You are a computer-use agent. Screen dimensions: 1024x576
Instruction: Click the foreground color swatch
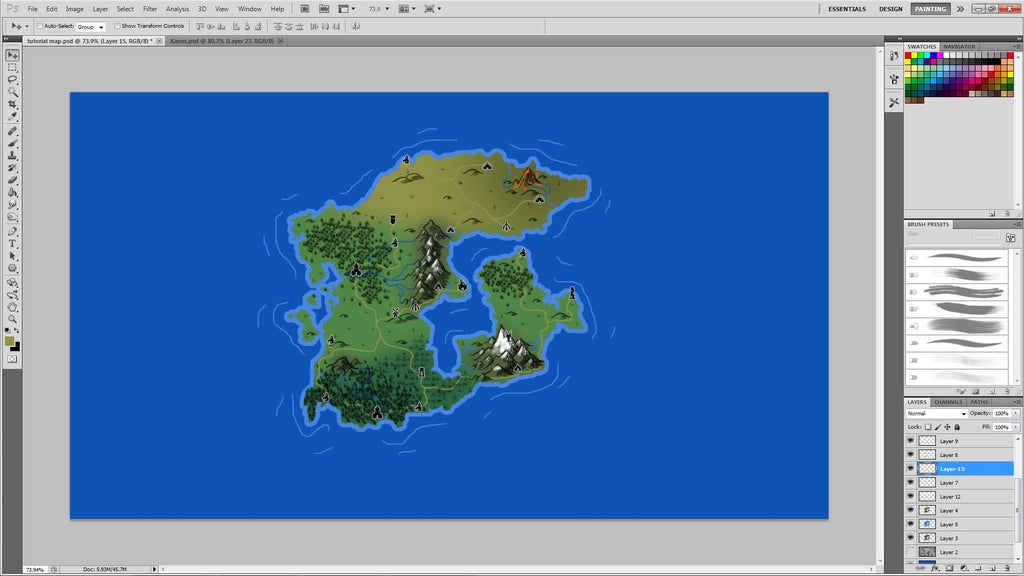[10, 340]
